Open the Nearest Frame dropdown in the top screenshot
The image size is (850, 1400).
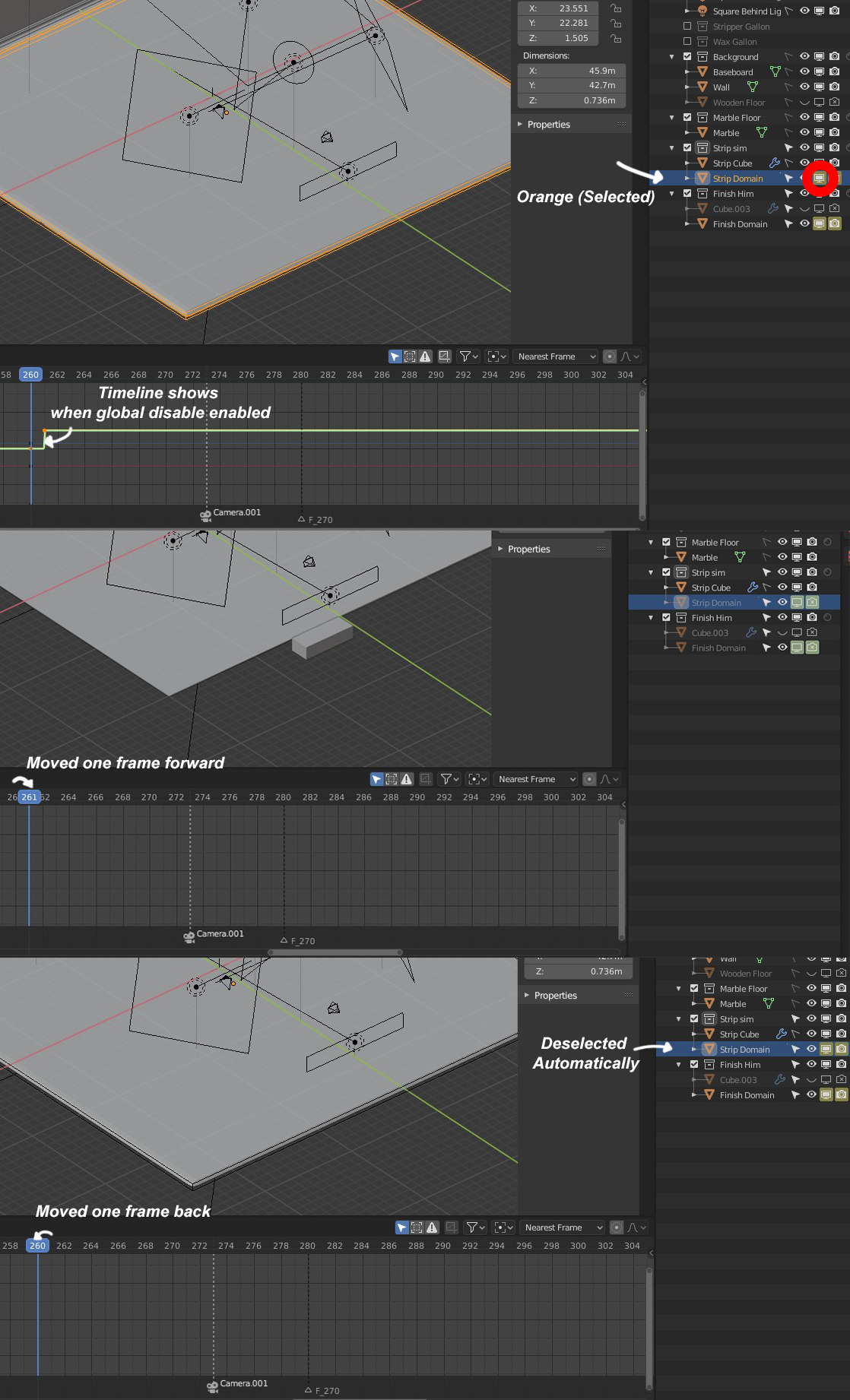pos(557,356)
